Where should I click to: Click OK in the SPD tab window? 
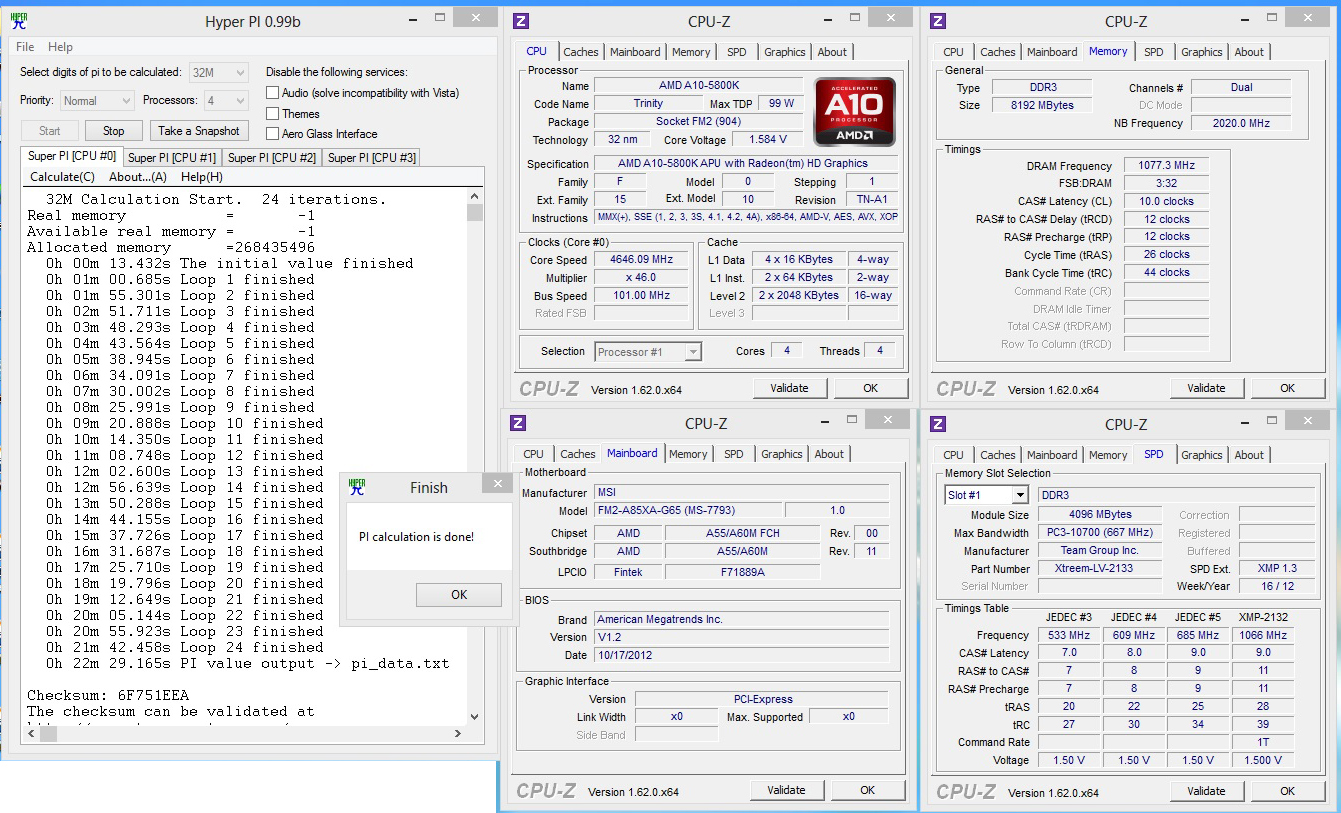[1288, 791]
